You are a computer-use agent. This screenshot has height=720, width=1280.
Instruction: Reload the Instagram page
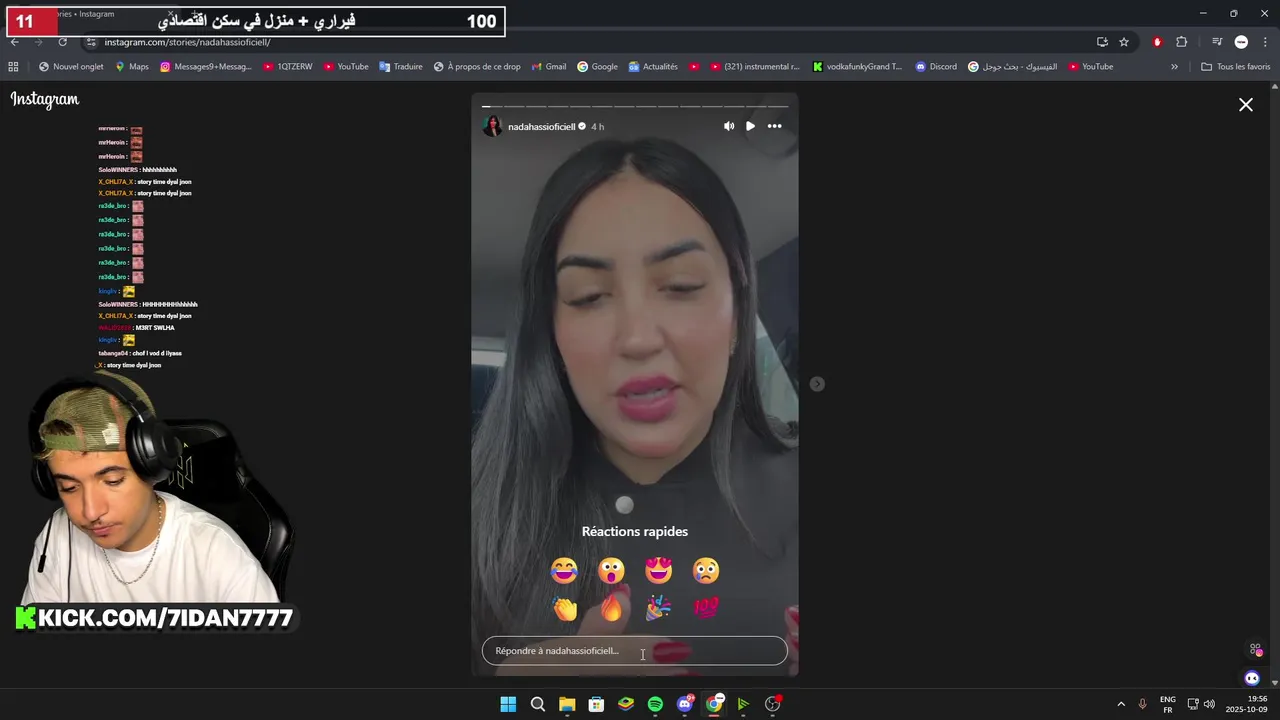pyautogui.click(x=62, y=42)
